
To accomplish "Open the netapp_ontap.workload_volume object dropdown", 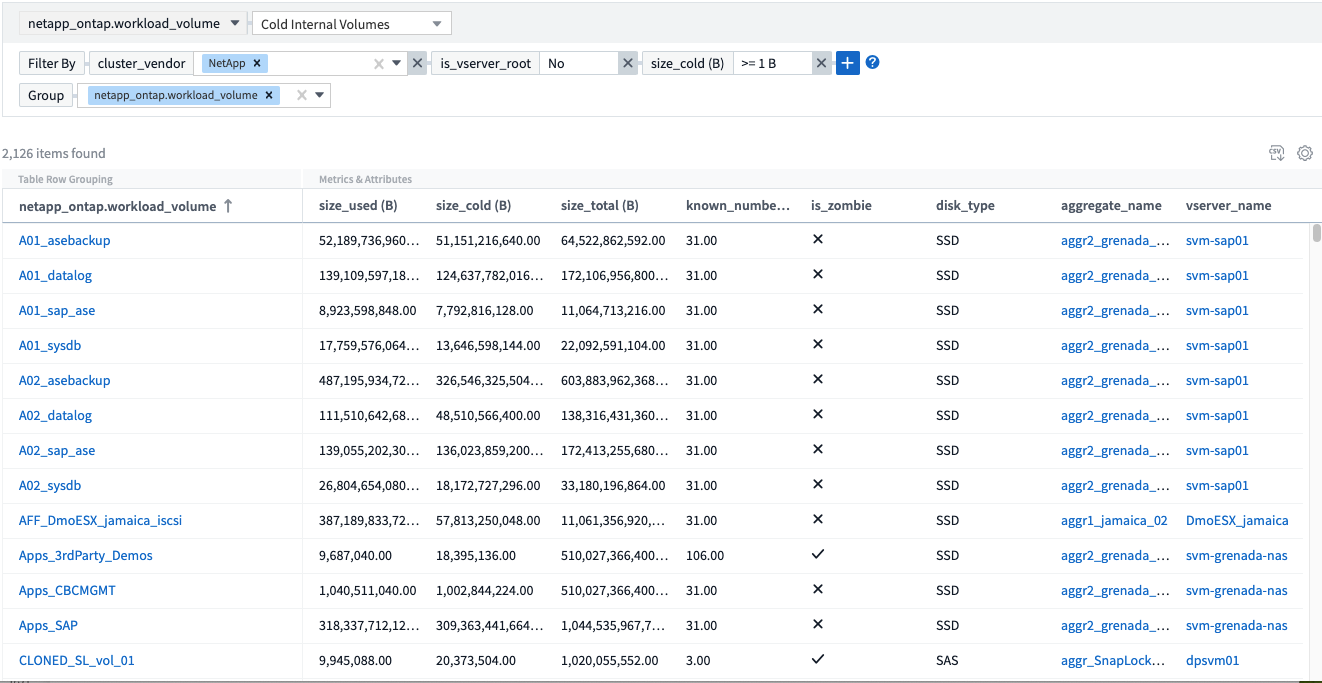I will [234, 23].
